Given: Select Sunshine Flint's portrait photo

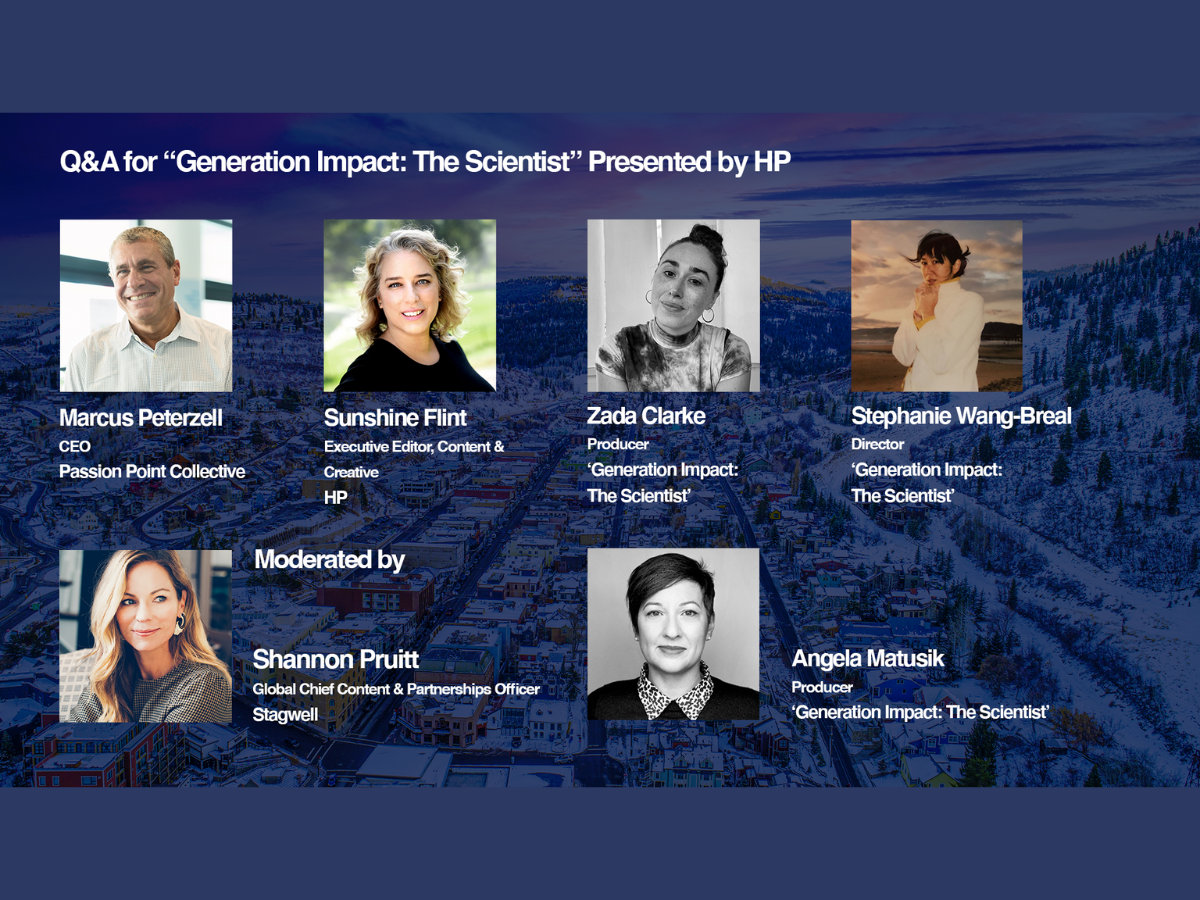Looking at the screenshot, I should [x=409, y=305].
